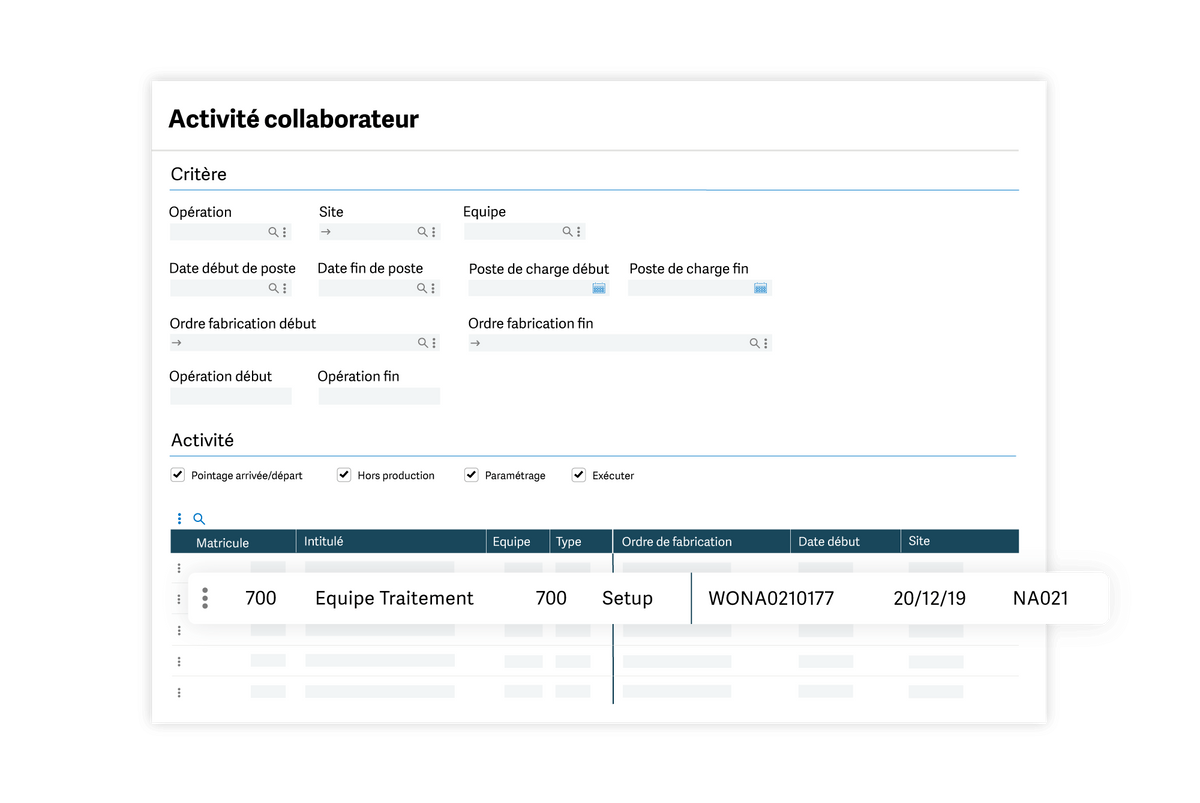Image resolution: width=1200 pixels, height=803 pixels.
Task: Expand the table options three-dot menu
Action: pyautogui.click(x=180, y=519)
